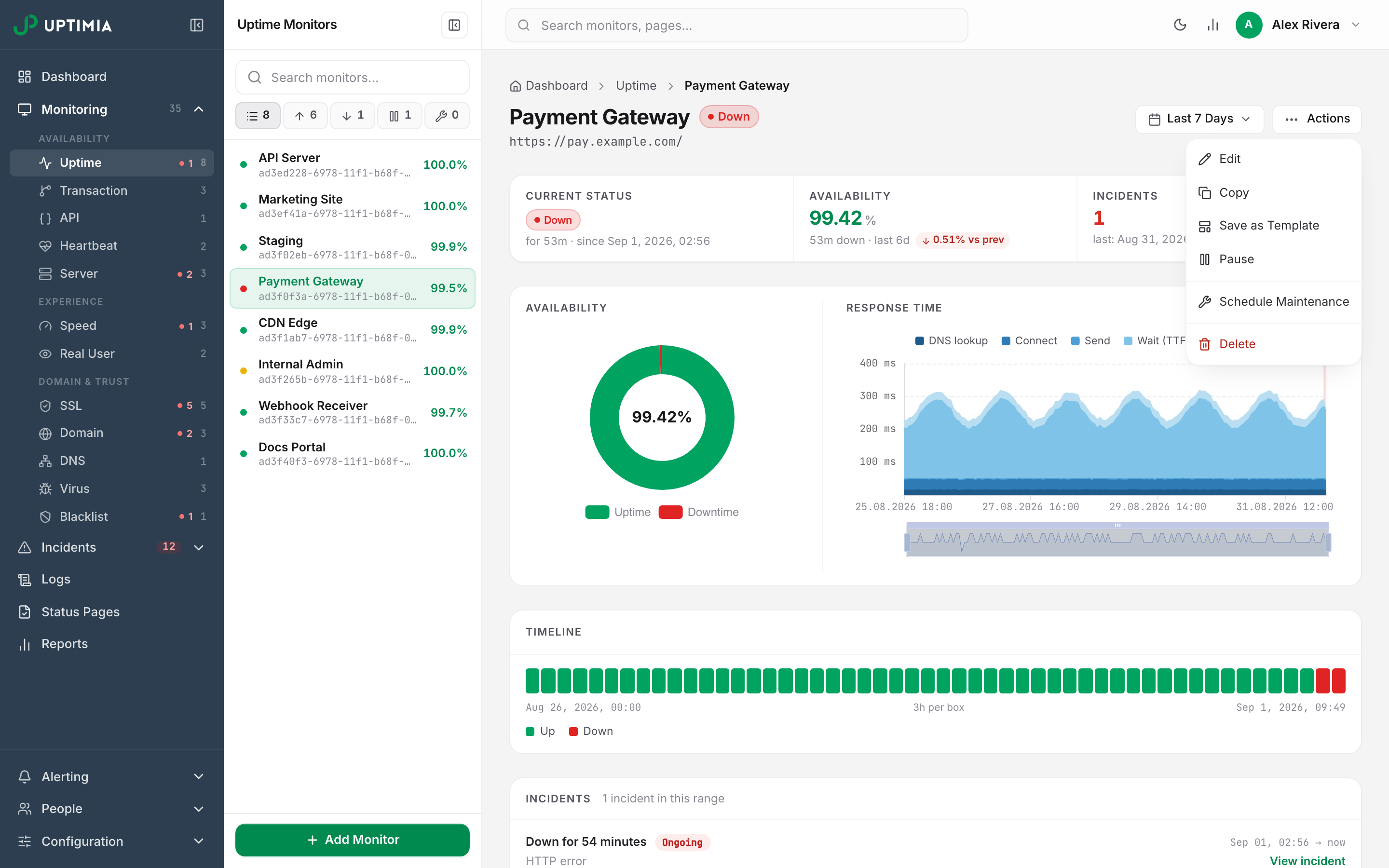Viewport: 1389px width, 868px height.
Task: Open Real User monitoring
Action: (x=112, y=353)
